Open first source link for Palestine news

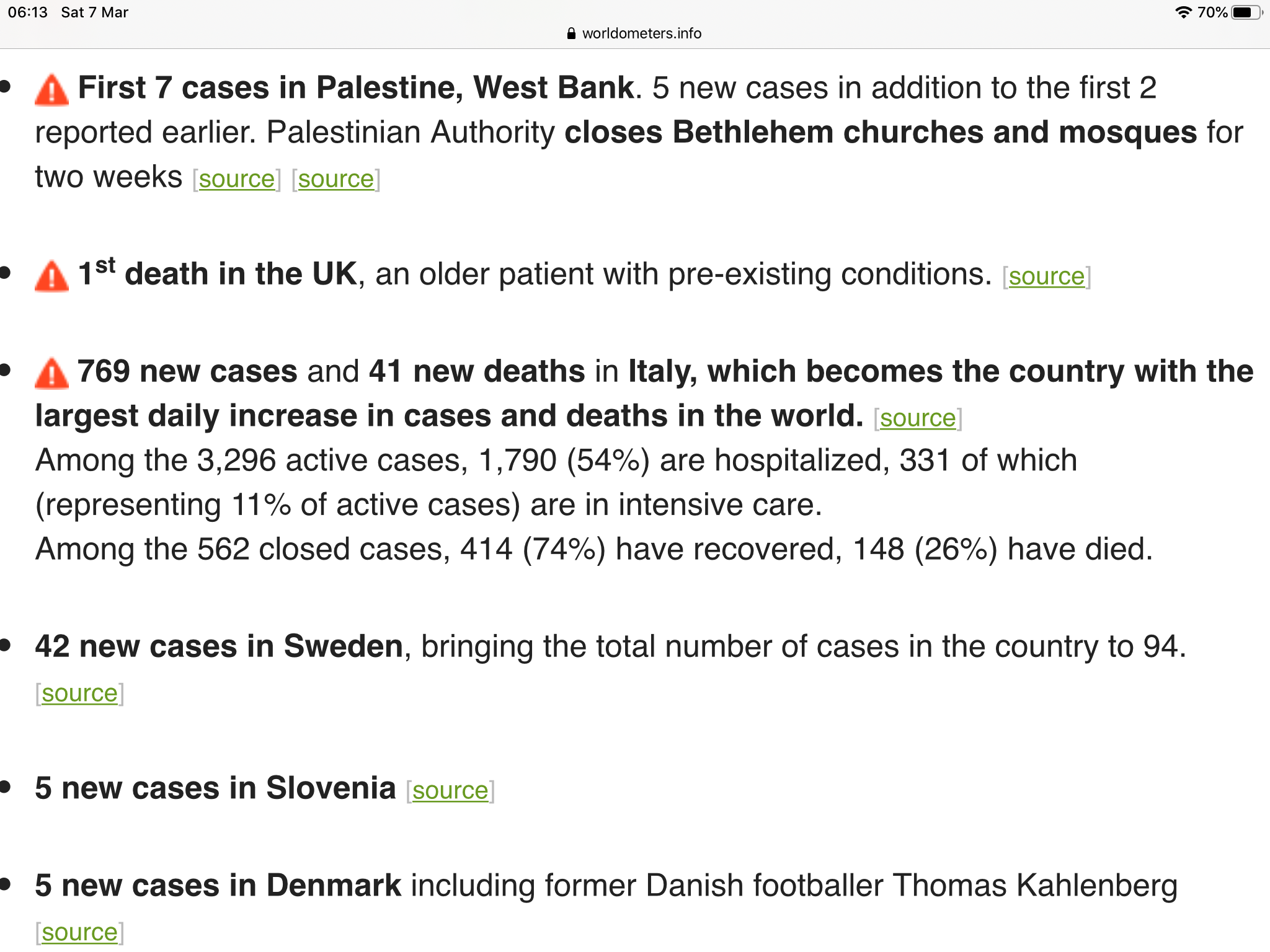coord(236,179)
